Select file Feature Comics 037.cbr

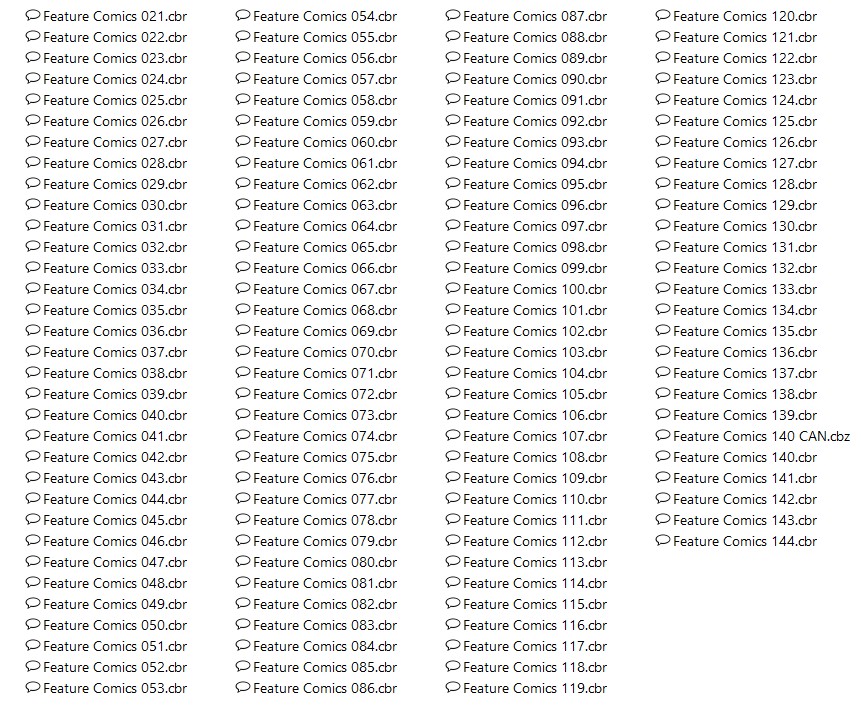point(115,353)
